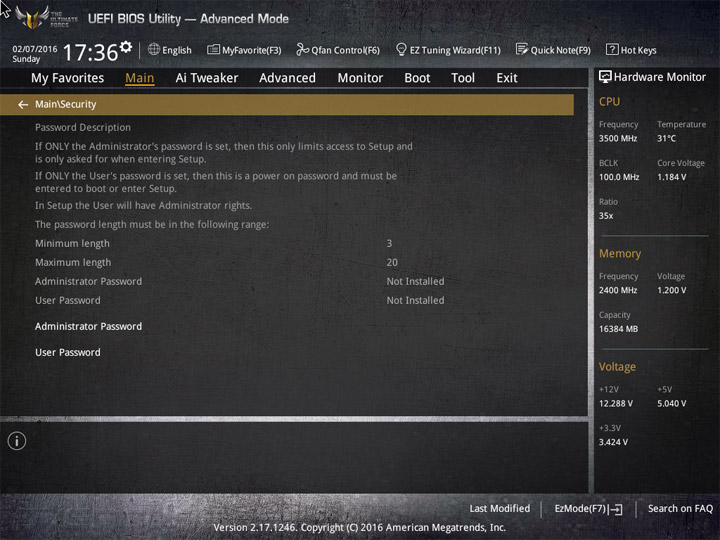The image size is (720, 540).
Task: Click the Memory frequency 2400 MHz value
Action: pos(618,290)
